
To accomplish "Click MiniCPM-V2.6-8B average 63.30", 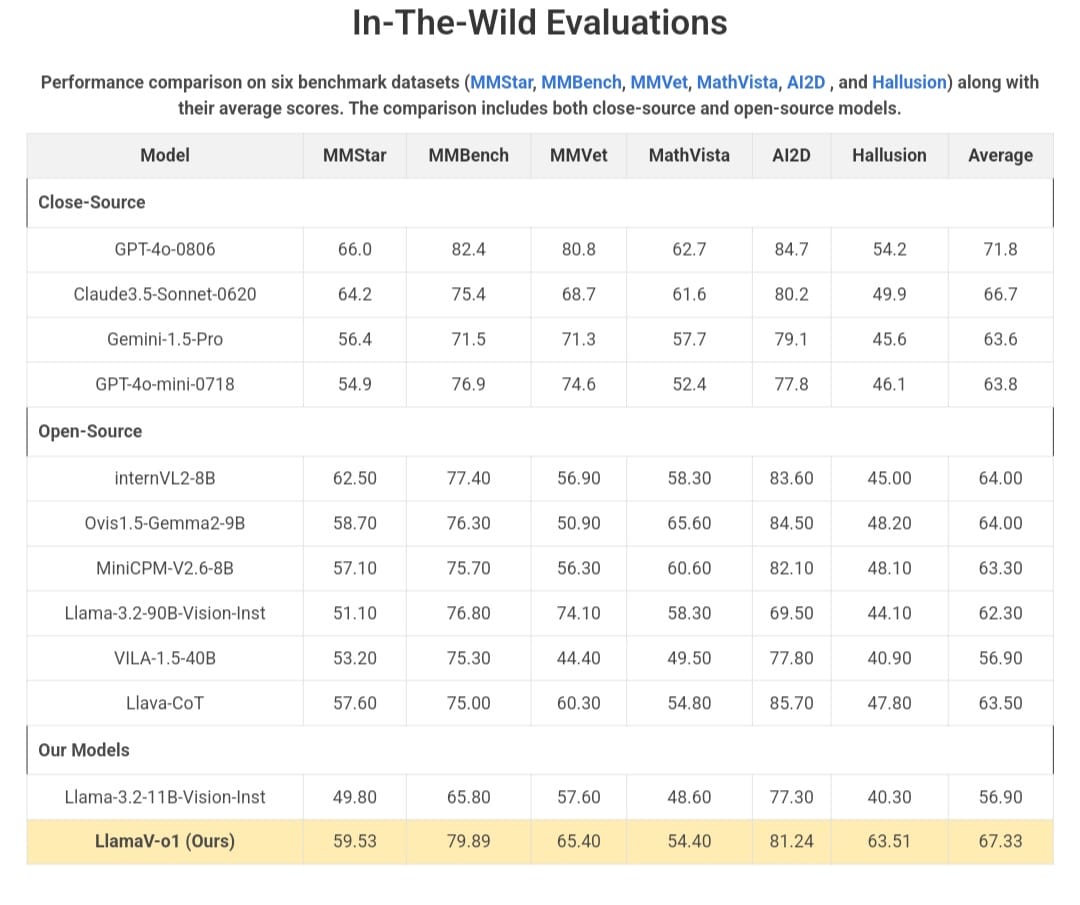I will click(x=1001, y=568).
